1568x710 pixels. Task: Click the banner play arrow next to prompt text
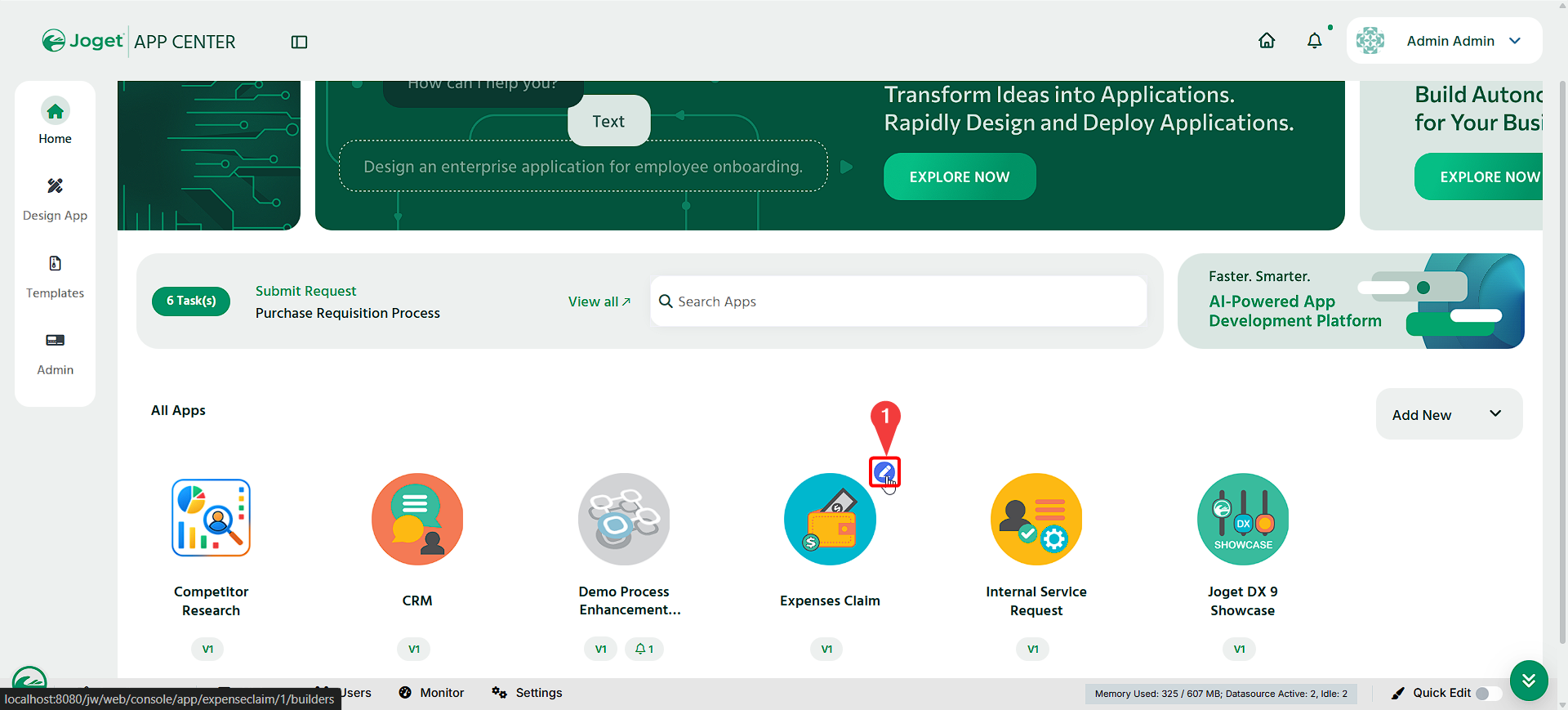(846, 167)
